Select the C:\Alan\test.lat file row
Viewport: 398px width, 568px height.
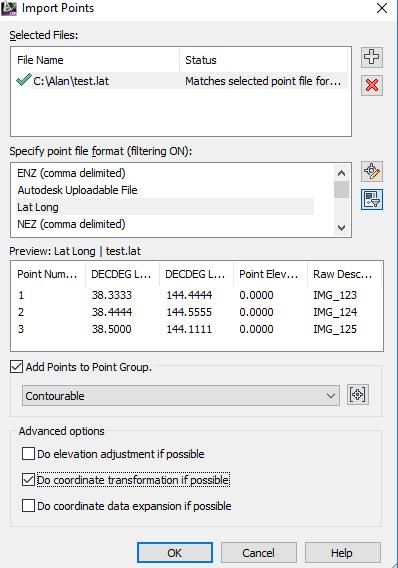click(181, 81)
